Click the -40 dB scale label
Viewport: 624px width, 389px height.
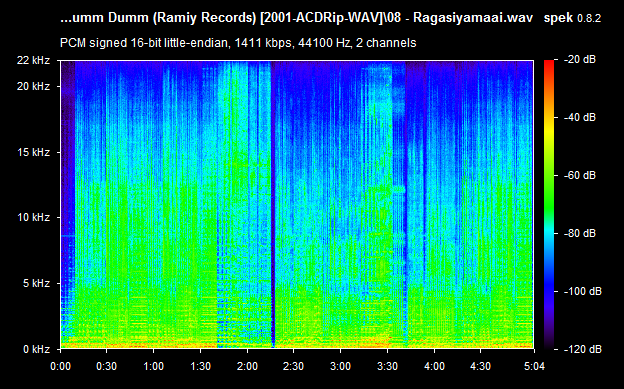(x=580, y=117)
